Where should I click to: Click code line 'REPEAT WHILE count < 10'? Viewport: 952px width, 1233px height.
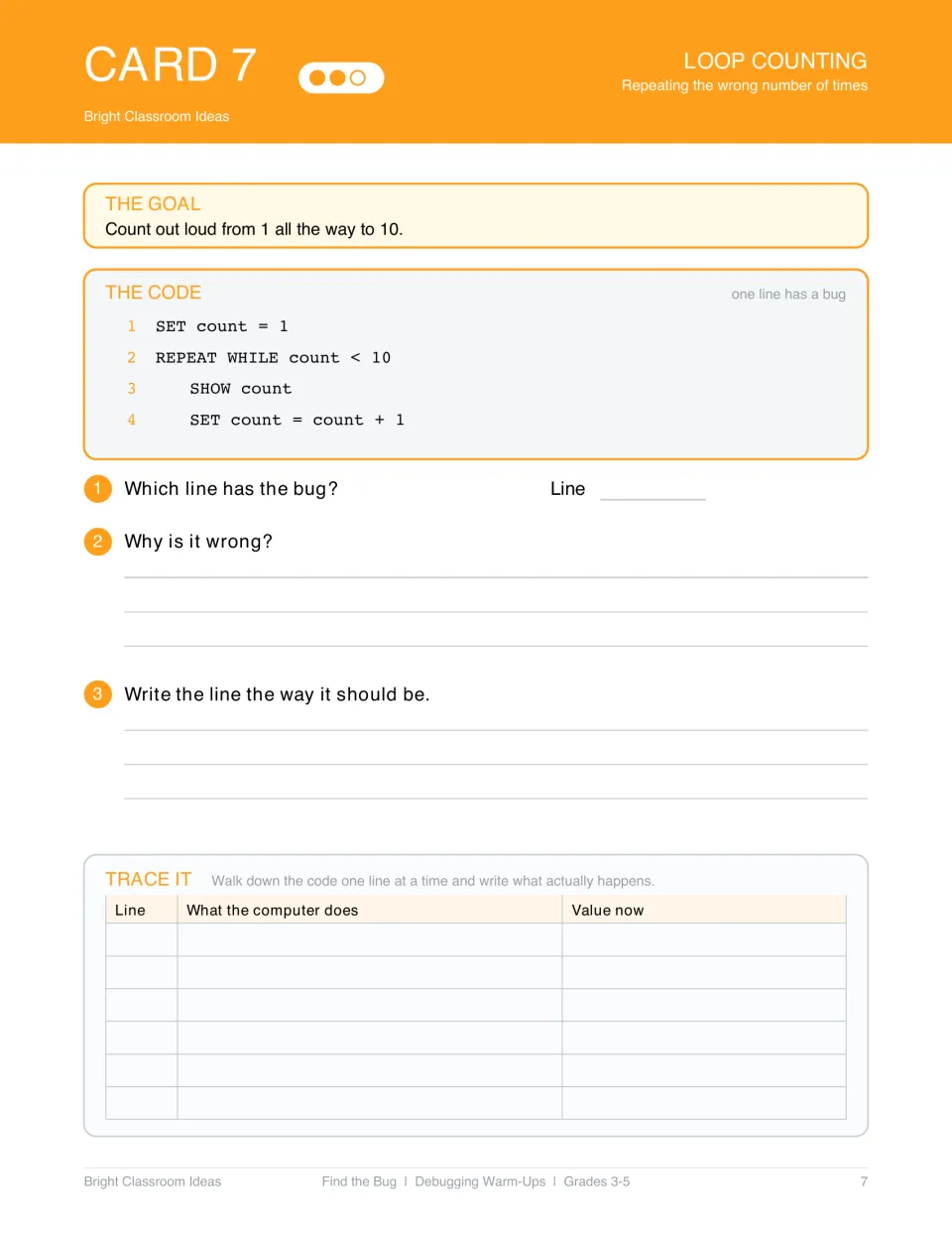pyautogui.click(x=273, y=358)
